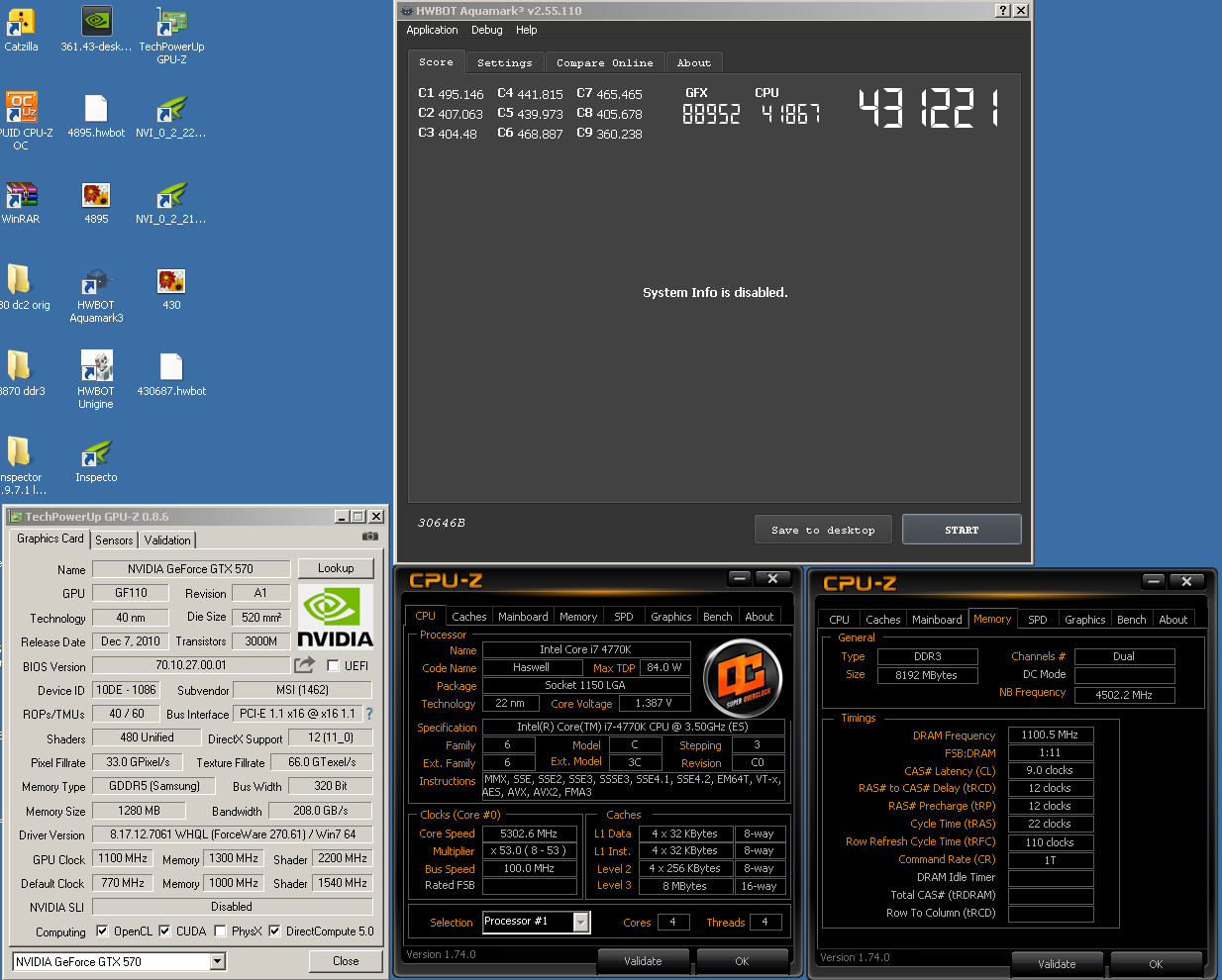
Task: Click OK in right CPU-Z window
Action: 1156,964
